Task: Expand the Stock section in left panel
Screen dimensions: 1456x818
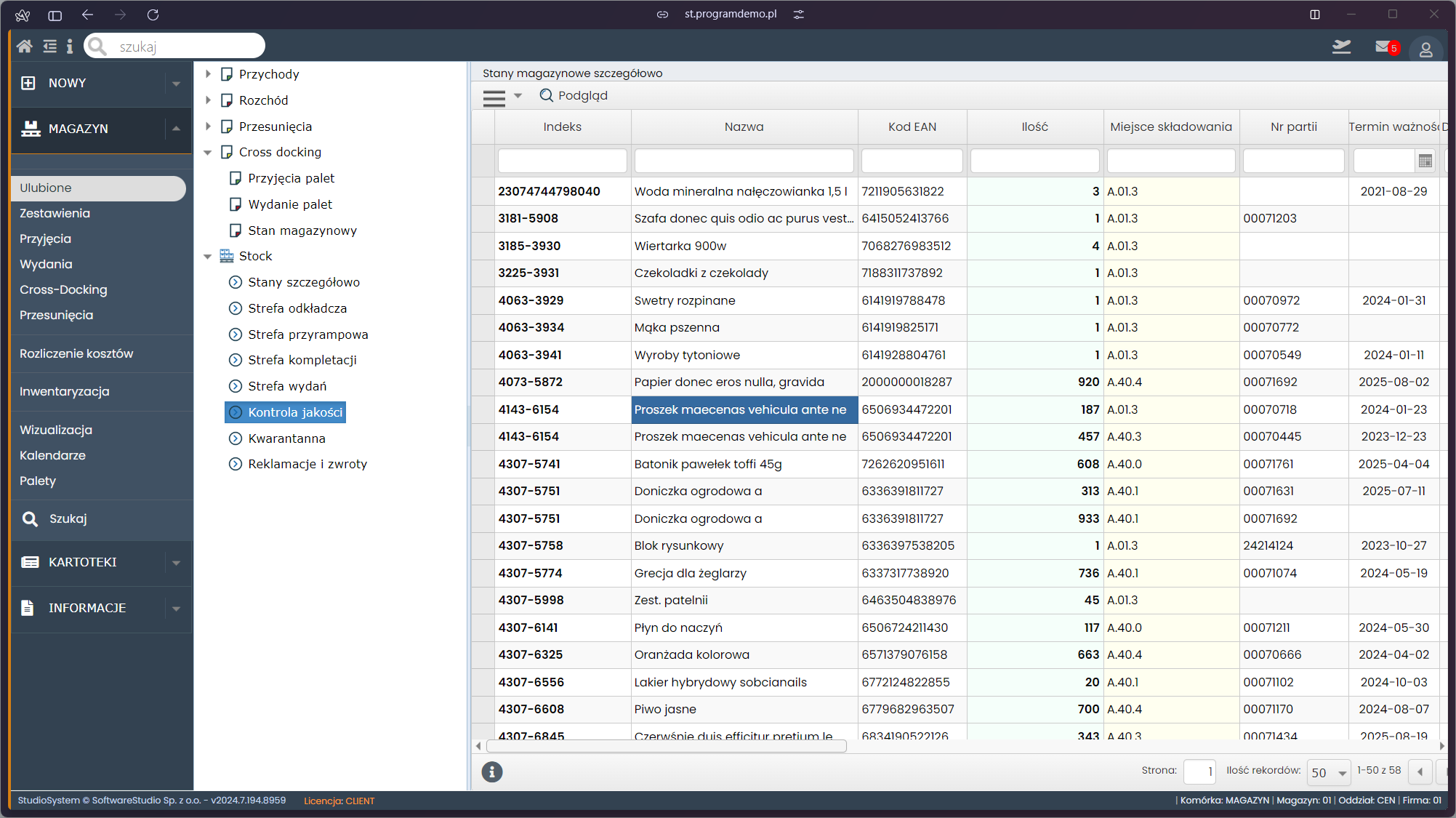Action: (x=207, y=256)
